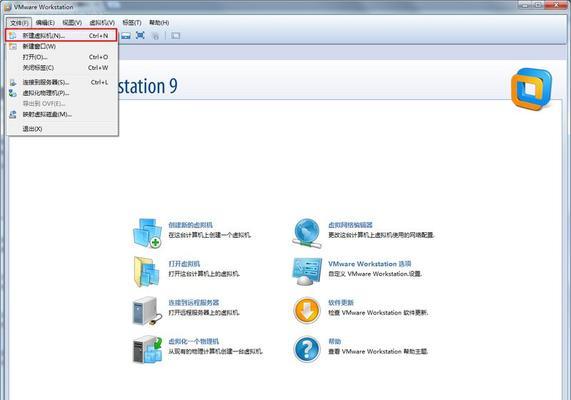Click text 检查 VMware Workstation 软件更新
Screen dimensions: 571x400
click(x=378, y=313)
